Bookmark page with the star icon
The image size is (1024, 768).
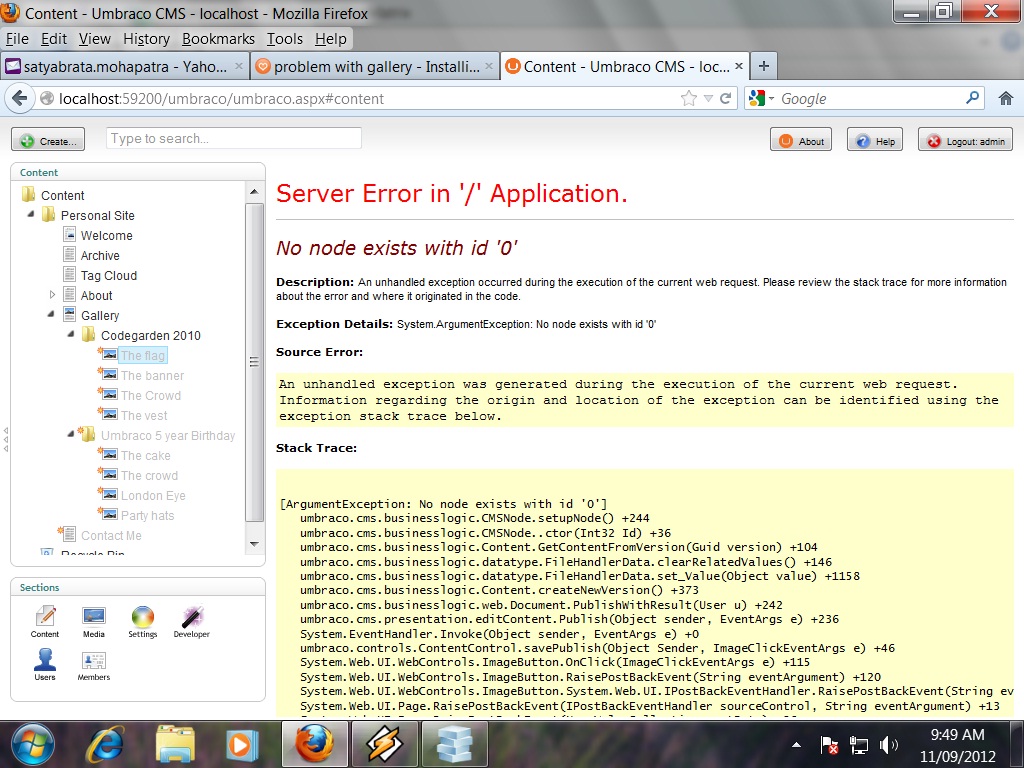(688, 99)
